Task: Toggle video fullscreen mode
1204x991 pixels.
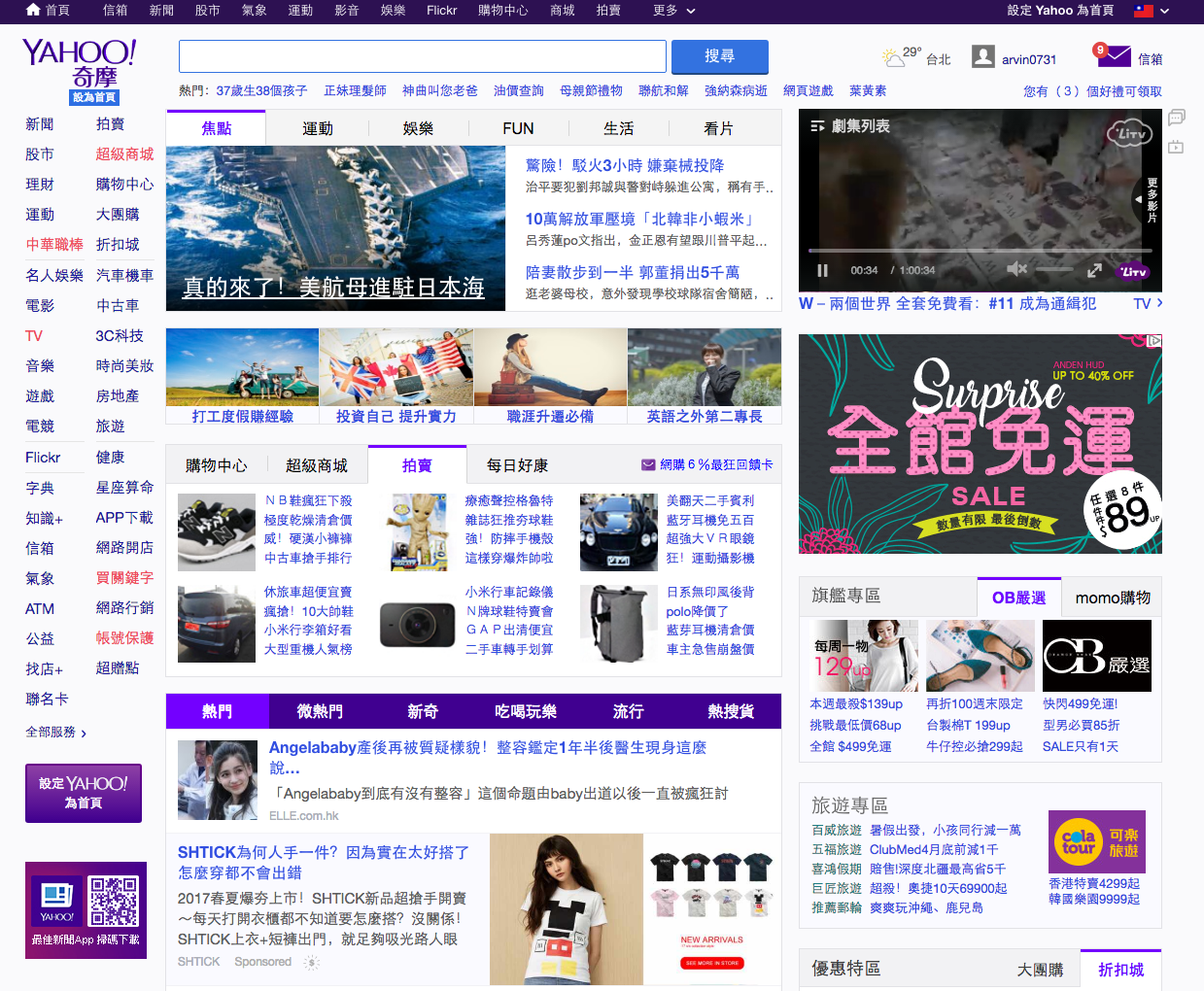Action: (1094, 270)
